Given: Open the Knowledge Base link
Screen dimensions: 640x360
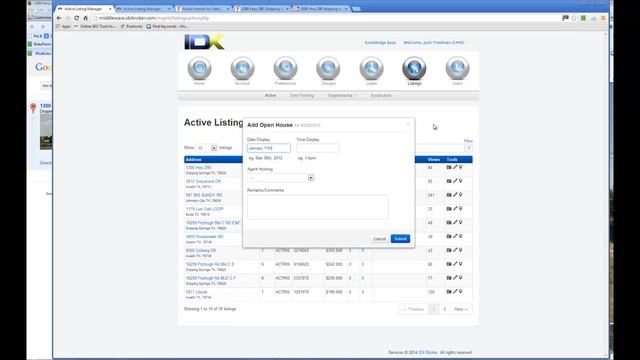Looking at the screenshot, I should [x=380, y=42].
